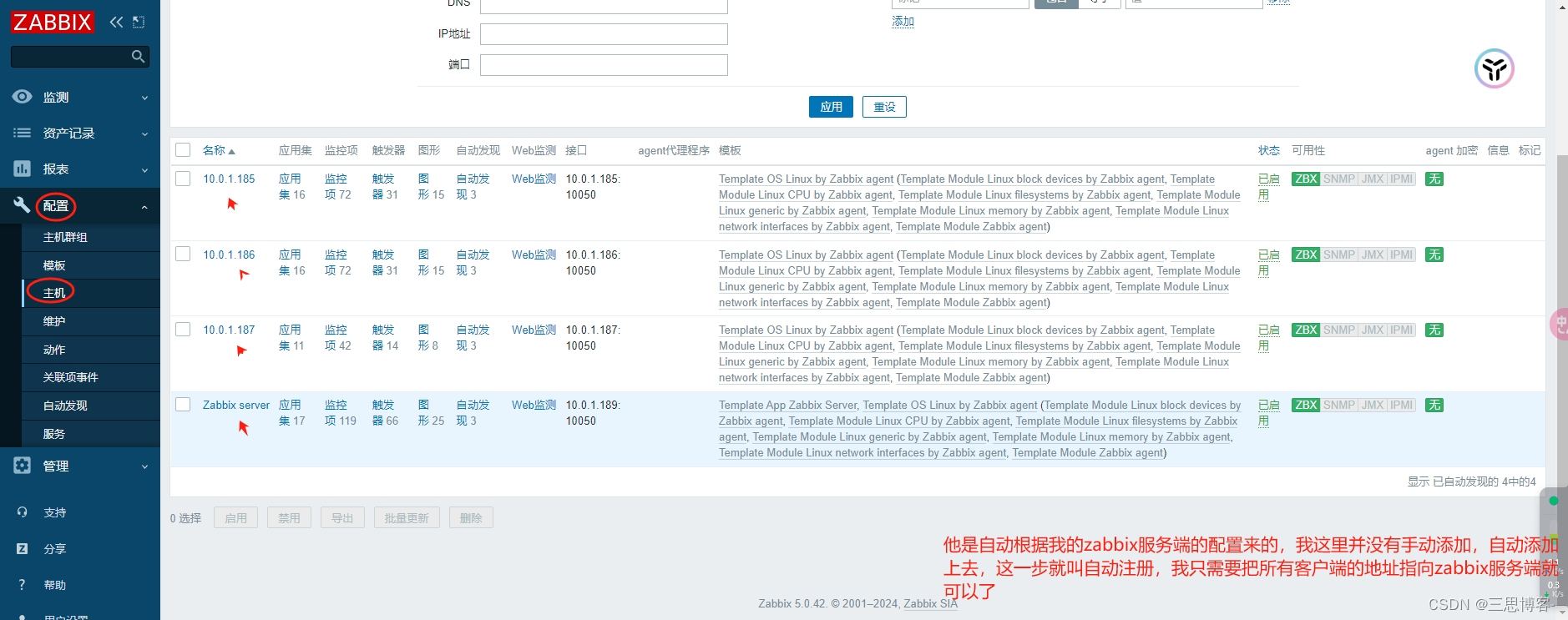Click ZBX availability badge for 10.0.1.187
This screenshot has height=620, width=1568.
[1306, 330]
